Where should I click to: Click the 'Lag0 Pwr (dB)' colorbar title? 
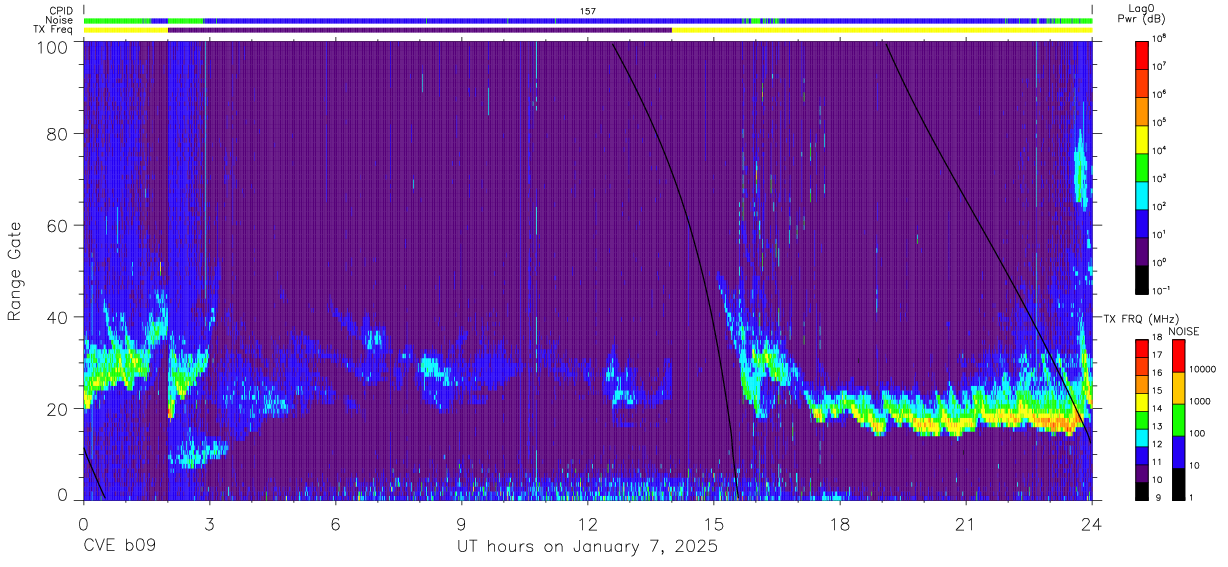(x=1142, y=14)
